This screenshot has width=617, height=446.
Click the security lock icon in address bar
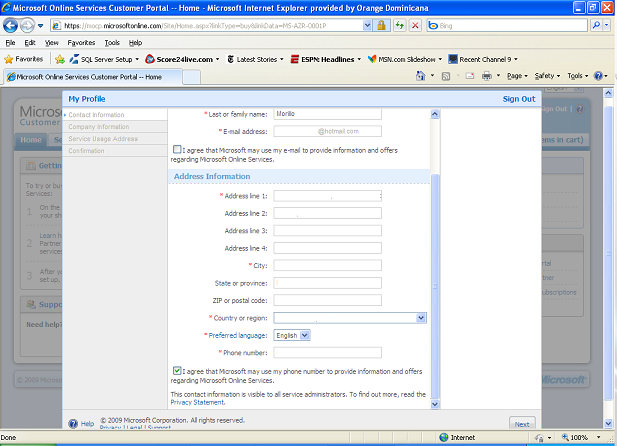point(381,26)
